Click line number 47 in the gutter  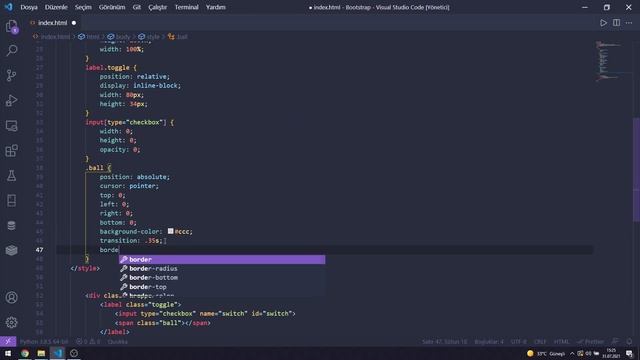coord(39,250)
